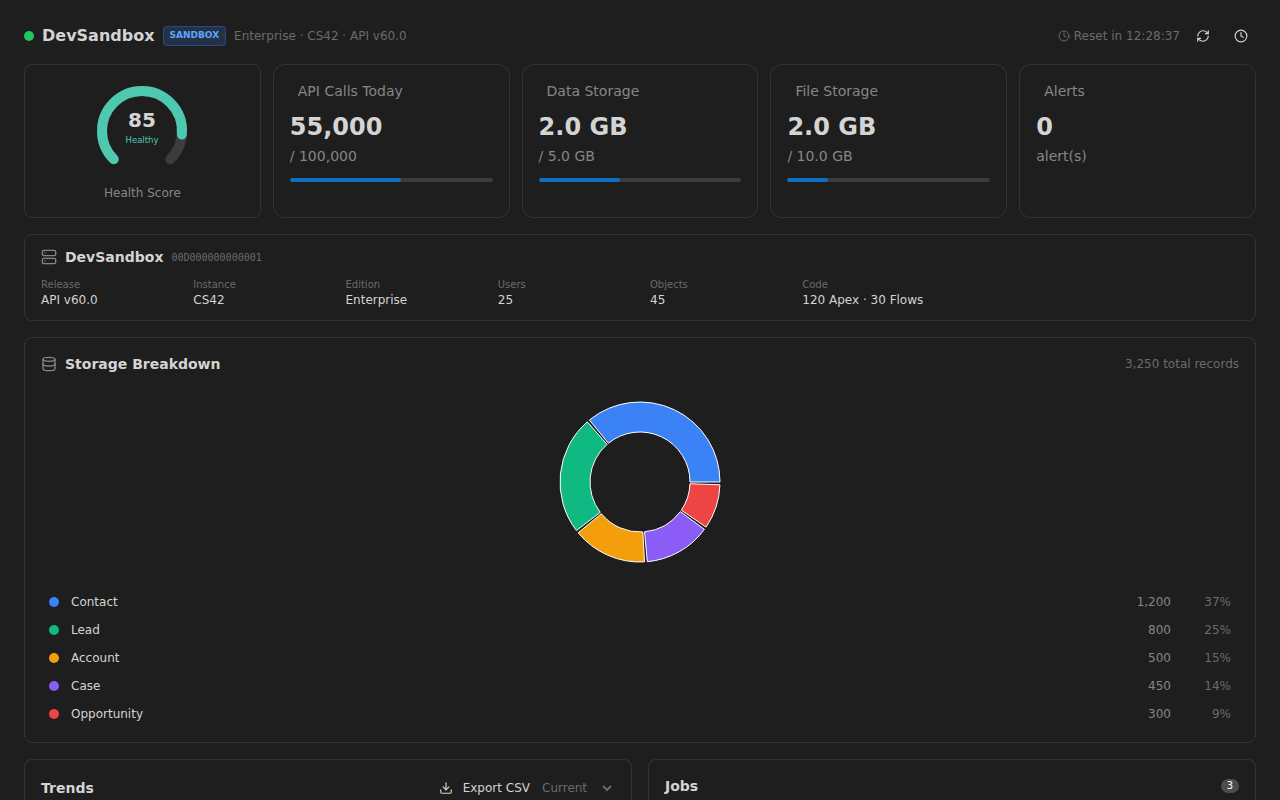Image resolution: width=1280 pixels, height=800 pixels.
Task: Click the Trends panel heading
Action: click(67, 788)
